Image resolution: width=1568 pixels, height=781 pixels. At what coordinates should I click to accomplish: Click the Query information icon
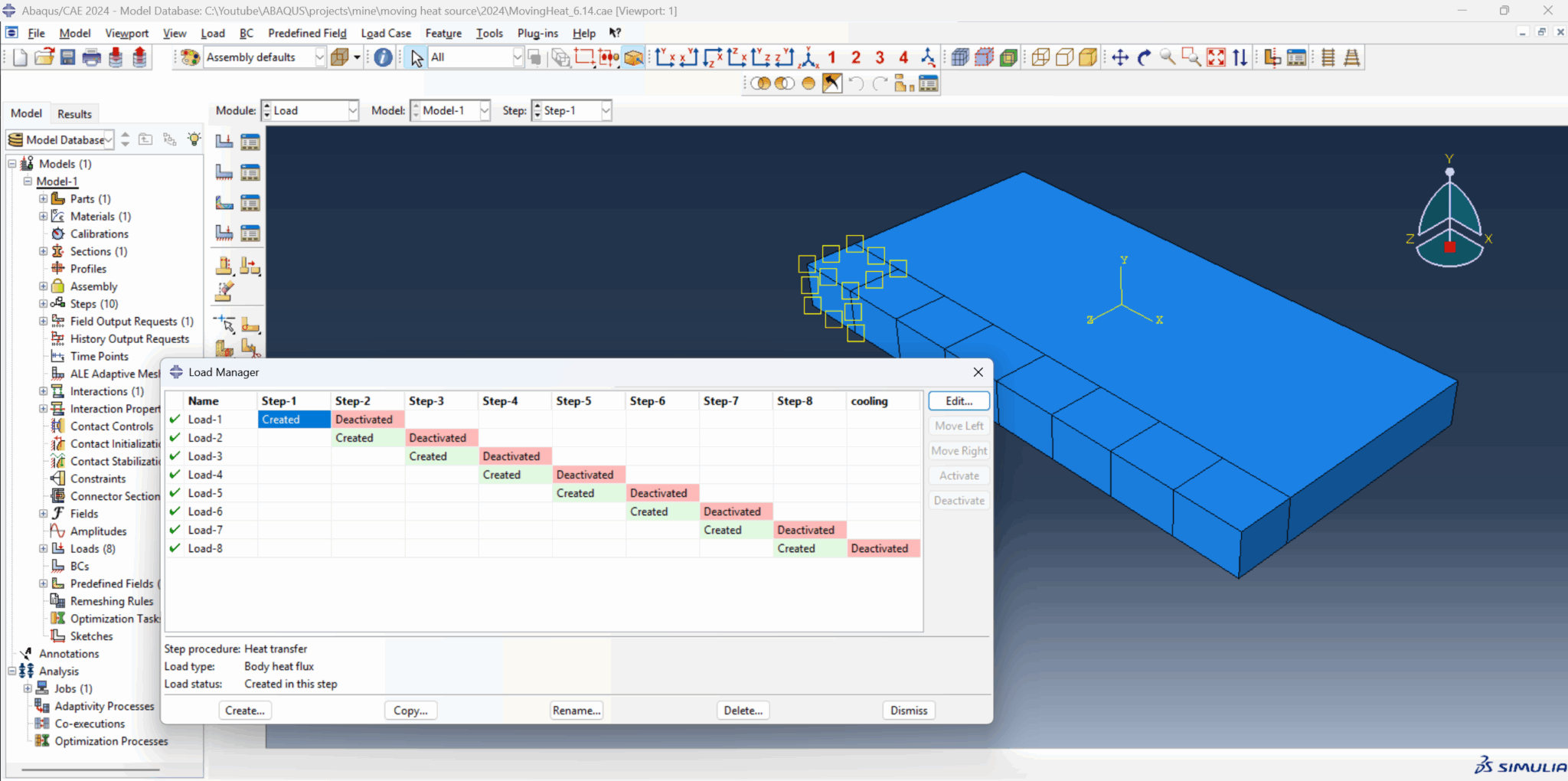383,57
